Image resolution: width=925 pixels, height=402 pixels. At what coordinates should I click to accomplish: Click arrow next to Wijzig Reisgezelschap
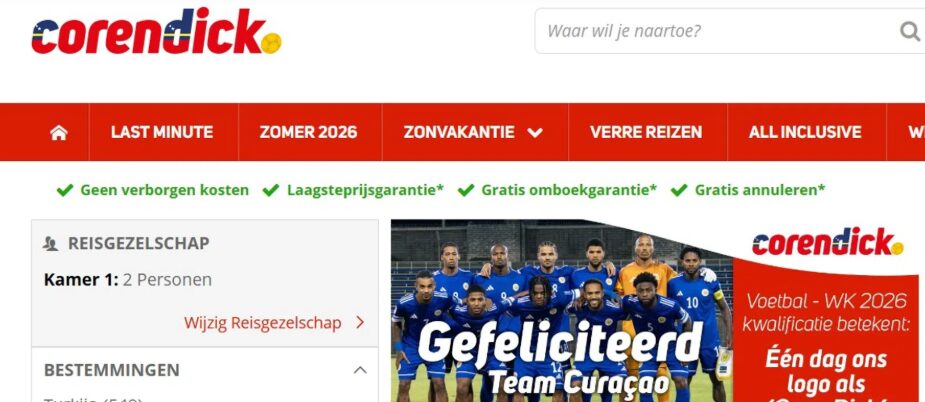[x=360, y=323]
